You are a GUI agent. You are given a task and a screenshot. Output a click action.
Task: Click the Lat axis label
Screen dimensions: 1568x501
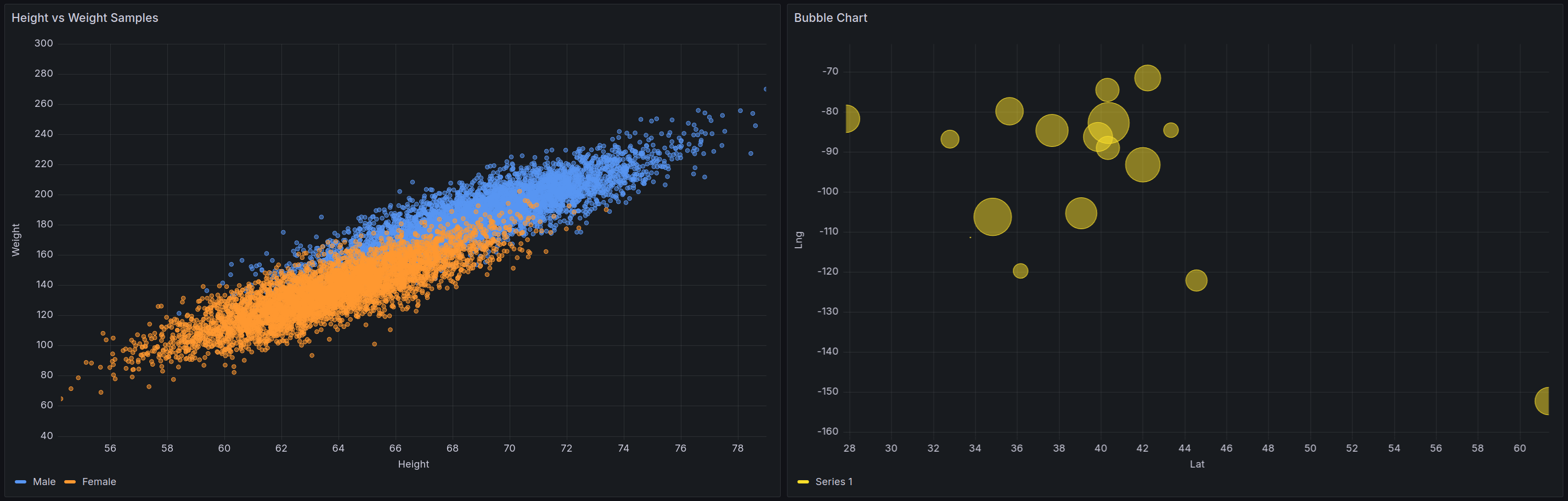pyautogui.click(x=1197, y=464)
